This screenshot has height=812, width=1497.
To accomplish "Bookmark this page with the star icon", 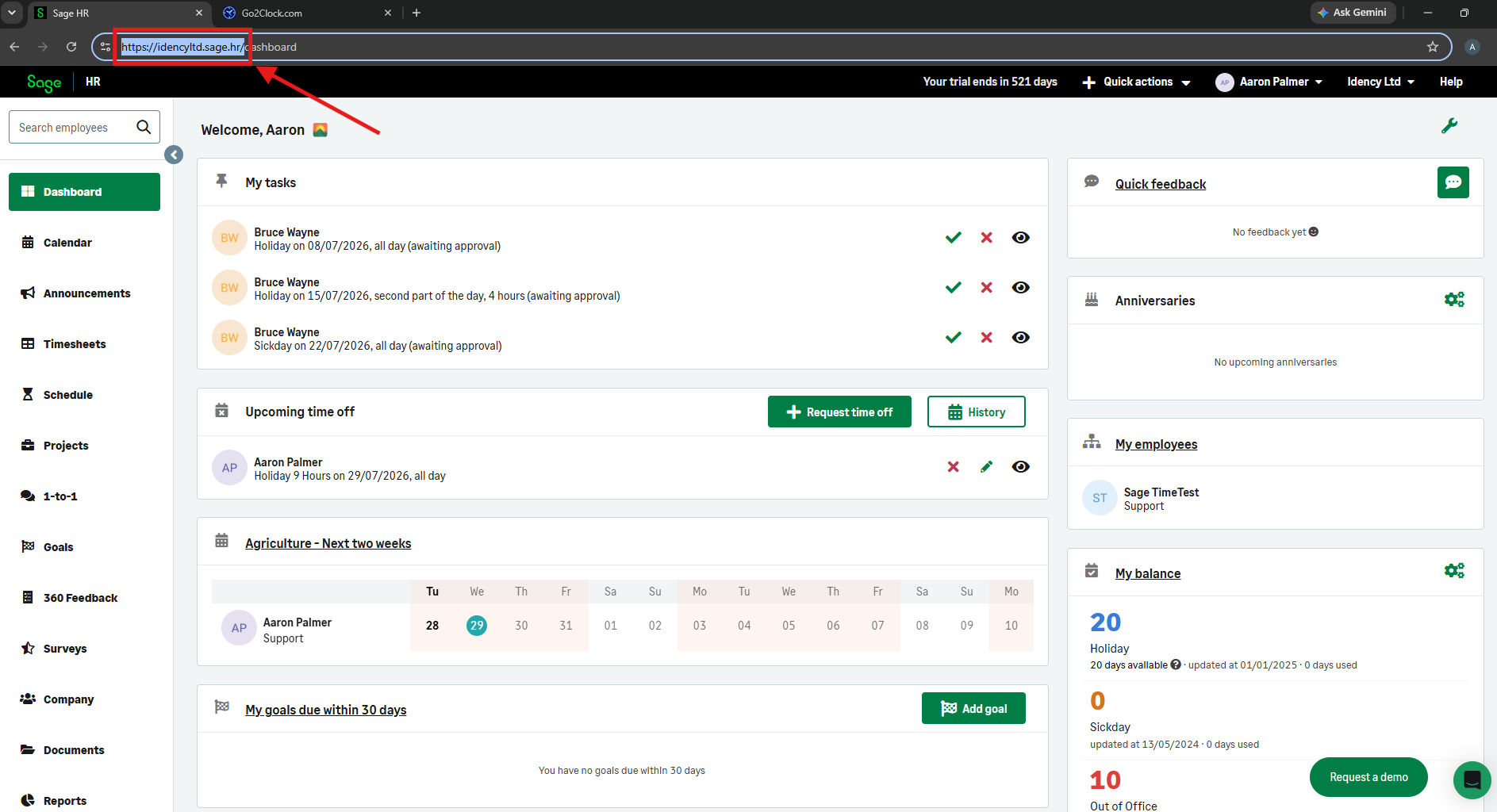I will 1433,47.
